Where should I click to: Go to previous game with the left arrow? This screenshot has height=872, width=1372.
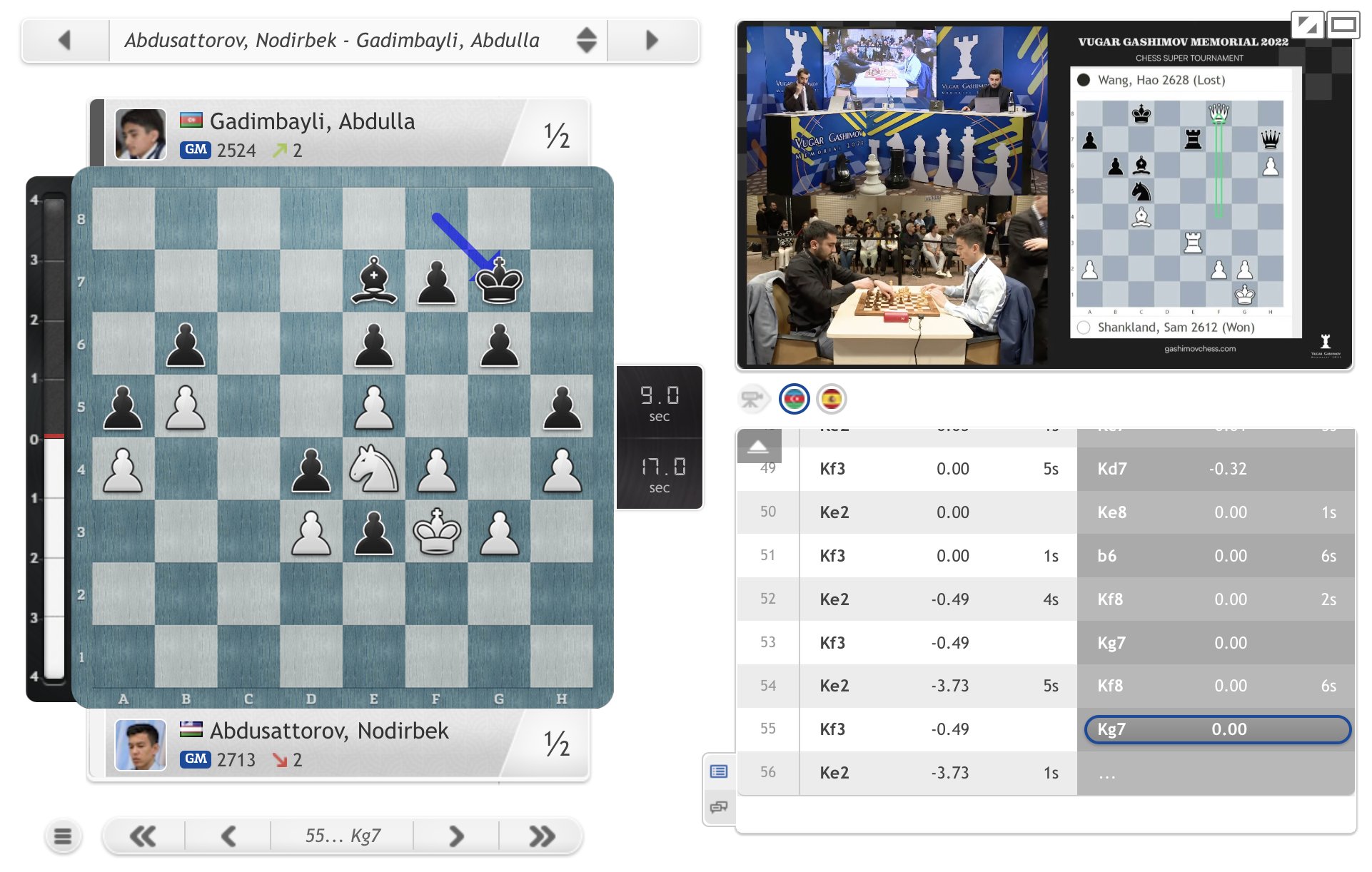[x=64, y=41]
